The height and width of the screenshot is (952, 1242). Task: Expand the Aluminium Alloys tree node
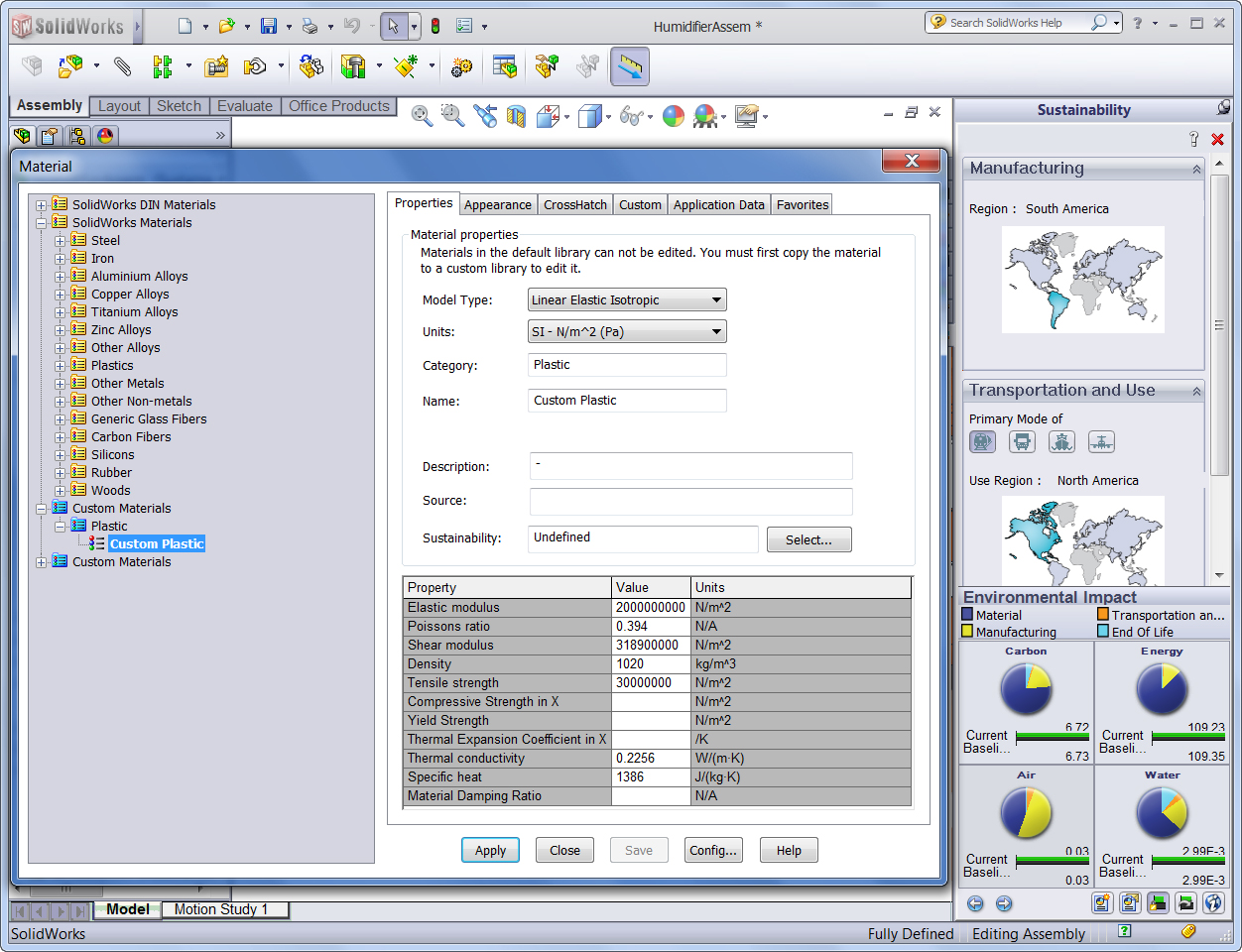click(x=61, y=277)
